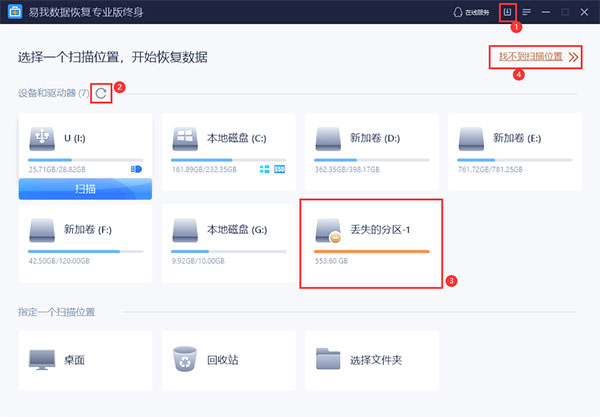Select the U (I:) USB drive icon
The image size is (600, 417).
[44, 138]
